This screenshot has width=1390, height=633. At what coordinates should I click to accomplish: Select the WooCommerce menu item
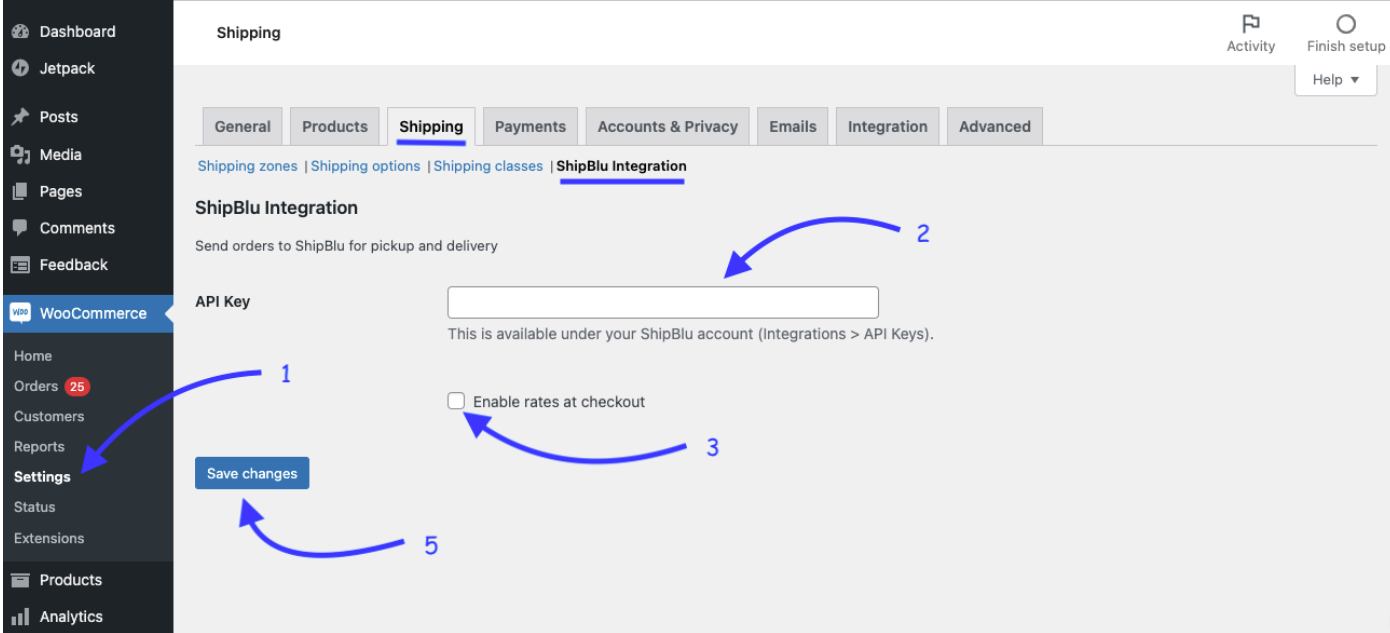click(86, 313)
